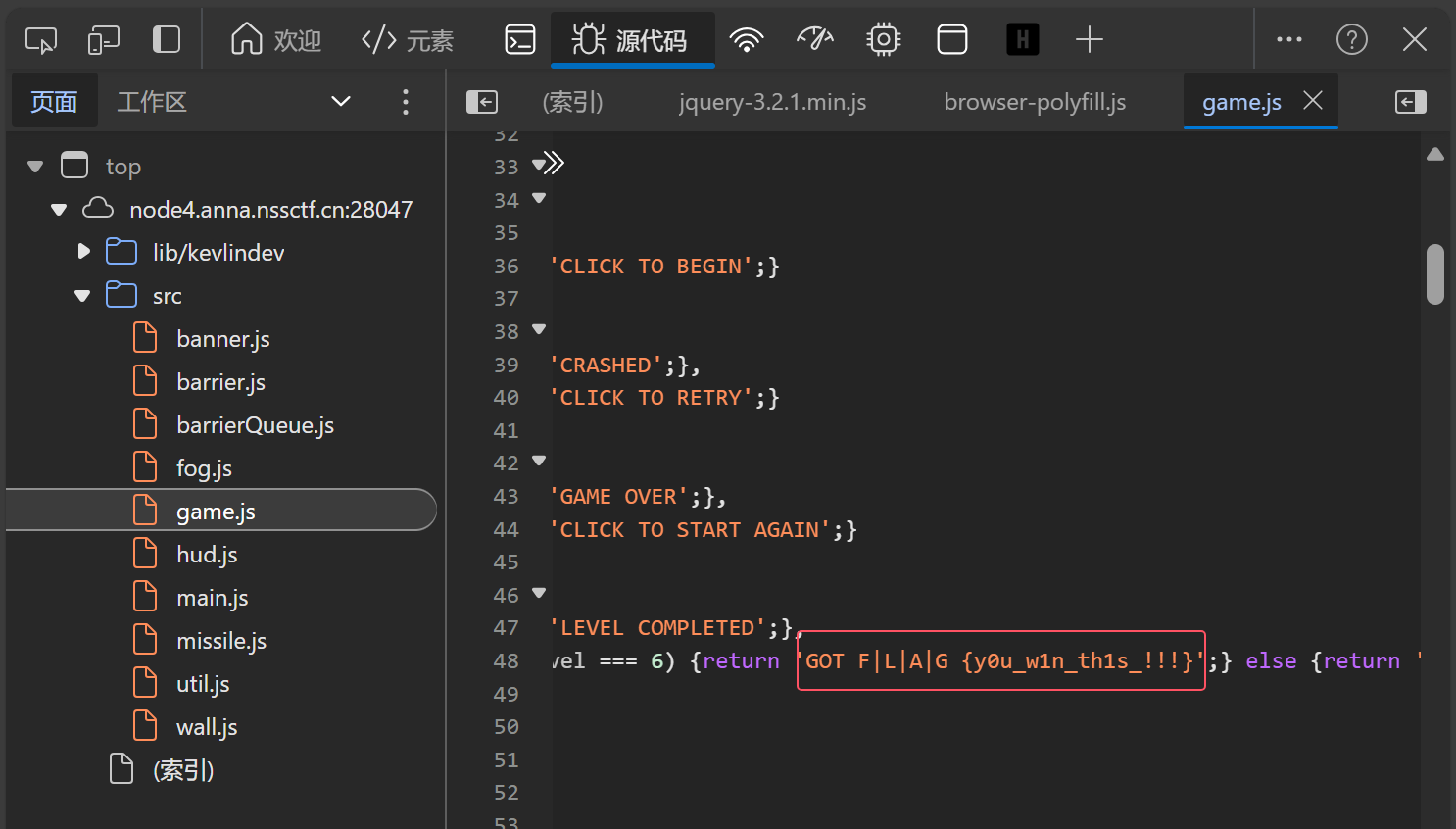Open the Application window icon tab
The height and width of the screenshot is (829, 1456).
click(x=952, y=40)
